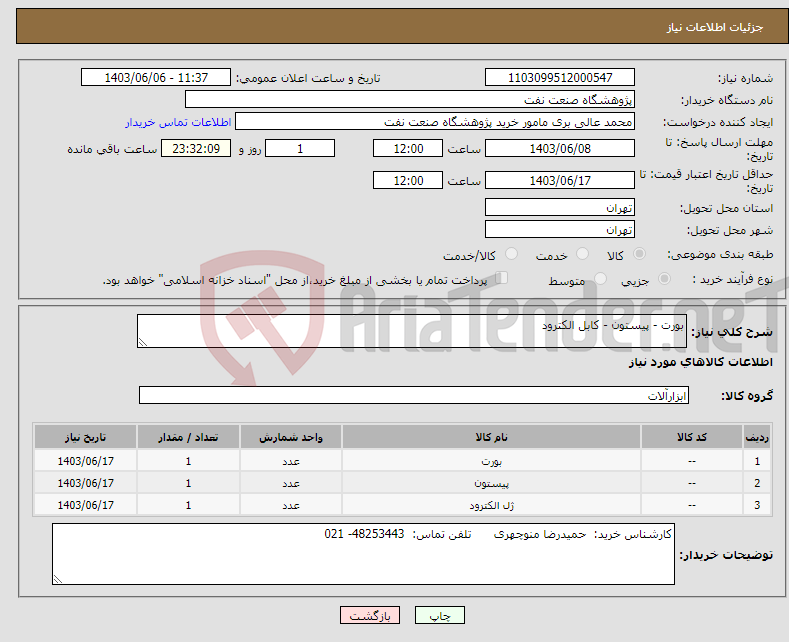Click the ردیف column header
This screenshot has width=789, height=642.
pyautogui.click(x=757, y=437)
